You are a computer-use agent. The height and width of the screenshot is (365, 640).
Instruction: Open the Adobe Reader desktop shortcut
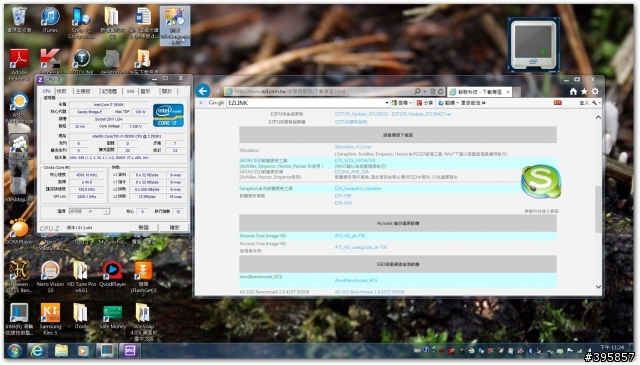click(19, 65)
